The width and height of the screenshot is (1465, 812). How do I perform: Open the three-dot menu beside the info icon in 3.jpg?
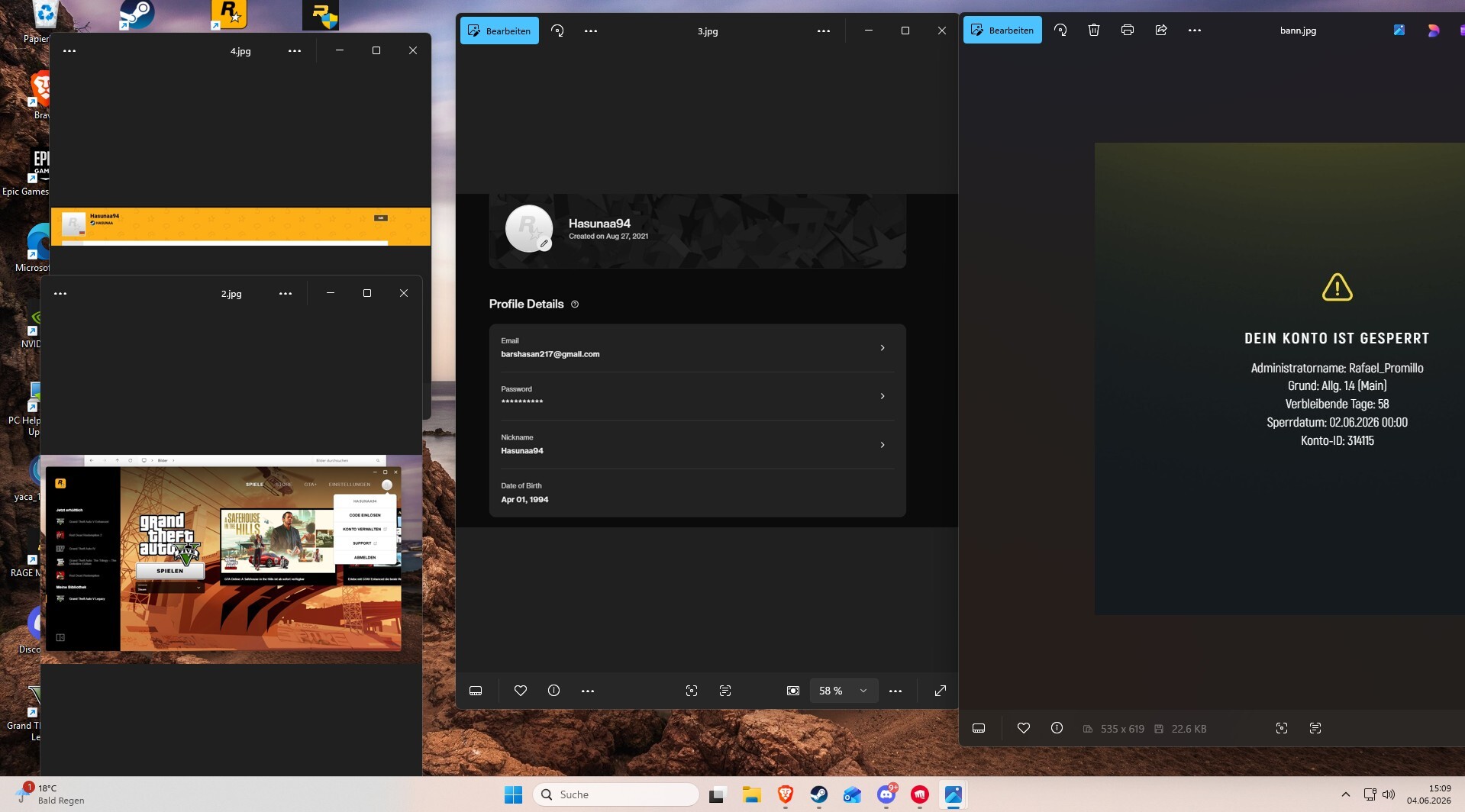click(588, 691)
